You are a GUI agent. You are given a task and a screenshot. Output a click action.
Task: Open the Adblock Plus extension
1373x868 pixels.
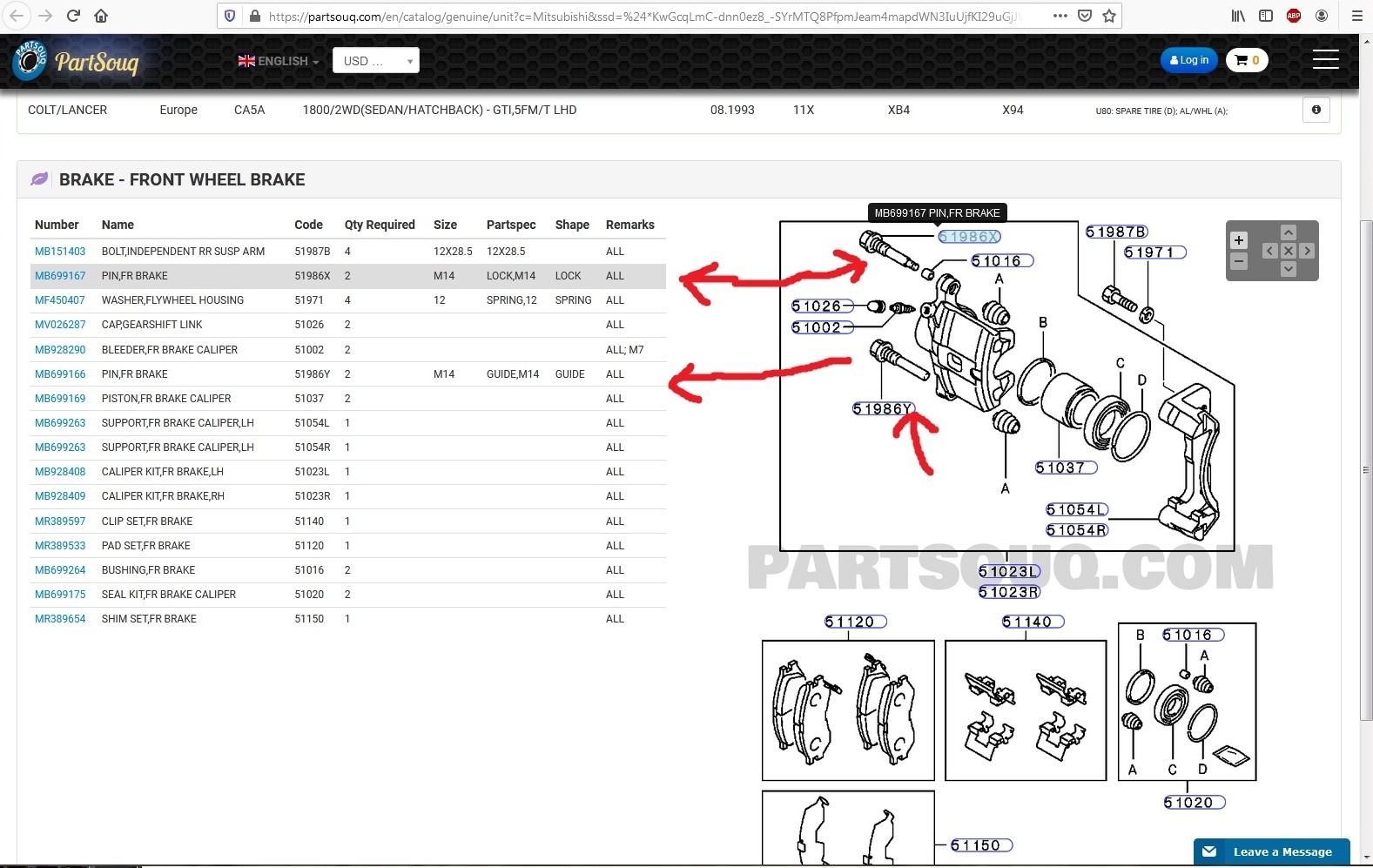[x=1294, y=16]
